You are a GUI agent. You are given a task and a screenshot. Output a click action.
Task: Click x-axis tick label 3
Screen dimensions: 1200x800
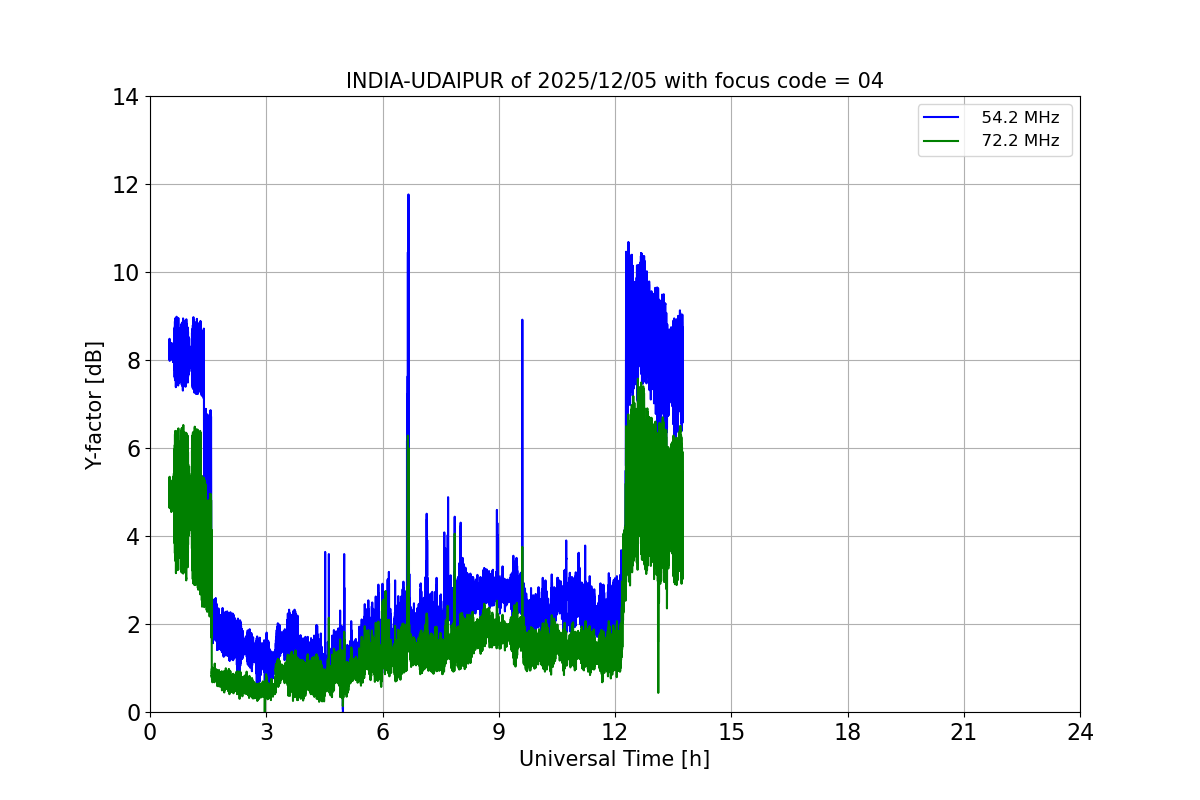[x=266, y=732]
